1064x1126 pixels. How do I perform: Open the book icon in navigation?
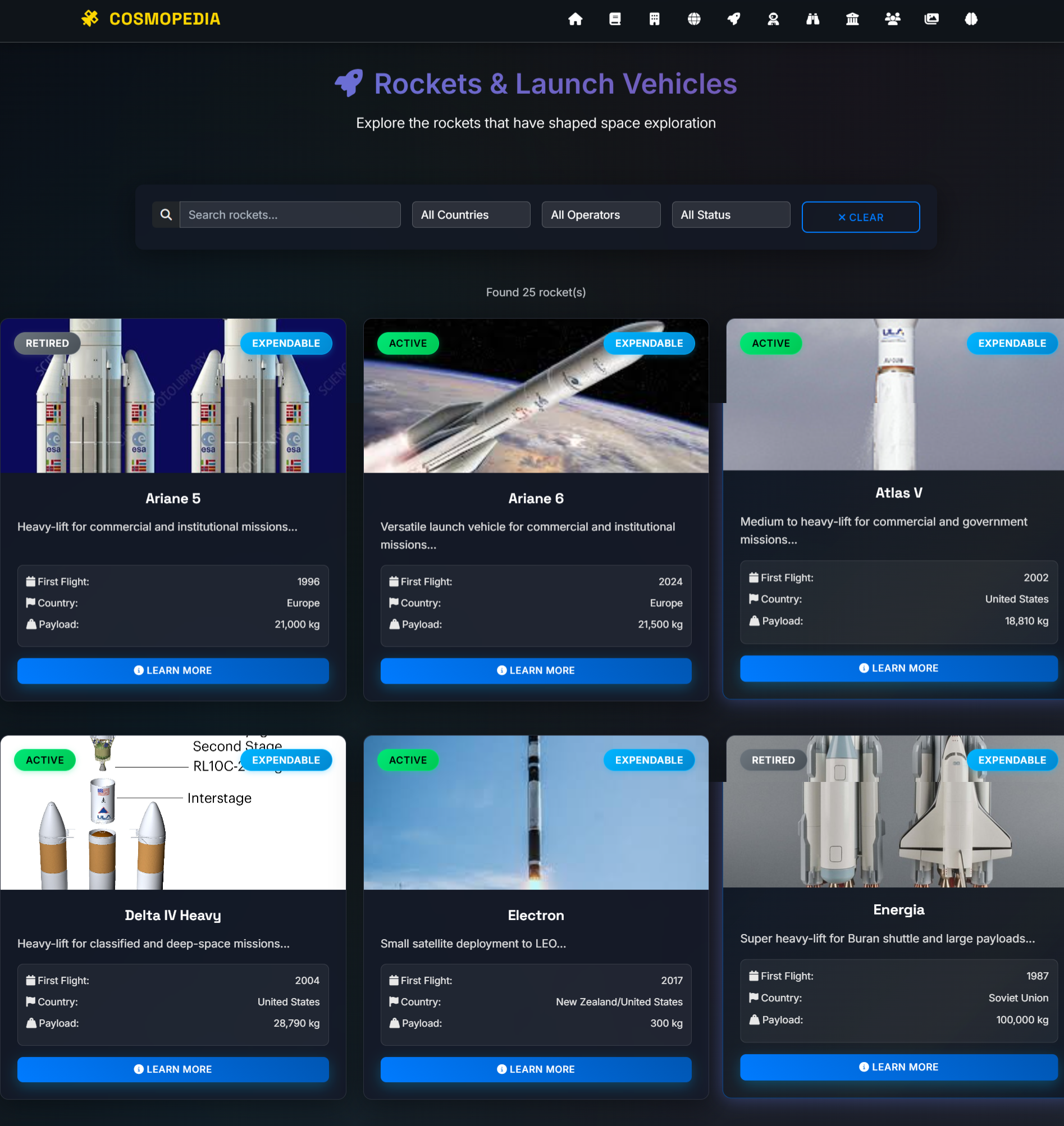pyautogui.click(x=615, y=19)
